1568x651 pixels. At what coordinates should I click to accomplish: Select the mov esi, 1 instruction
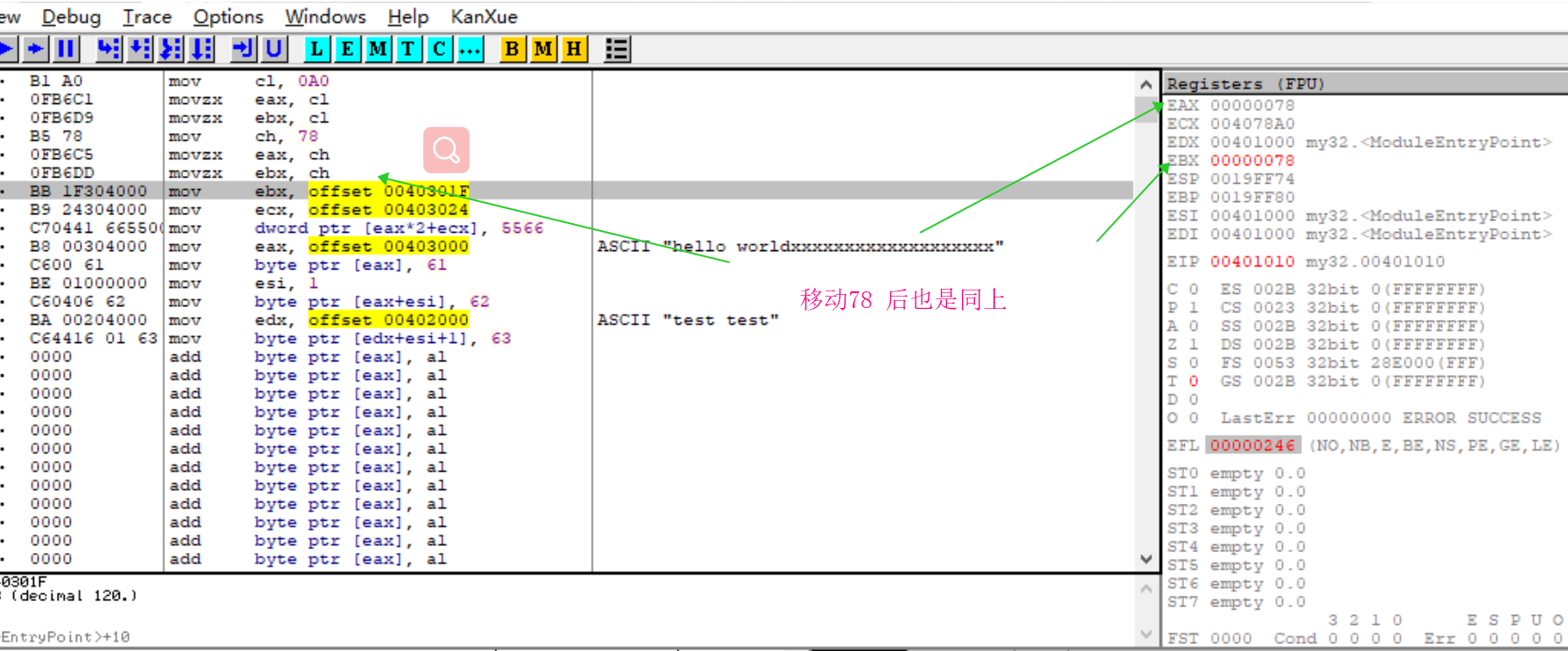tap(243, 283)
